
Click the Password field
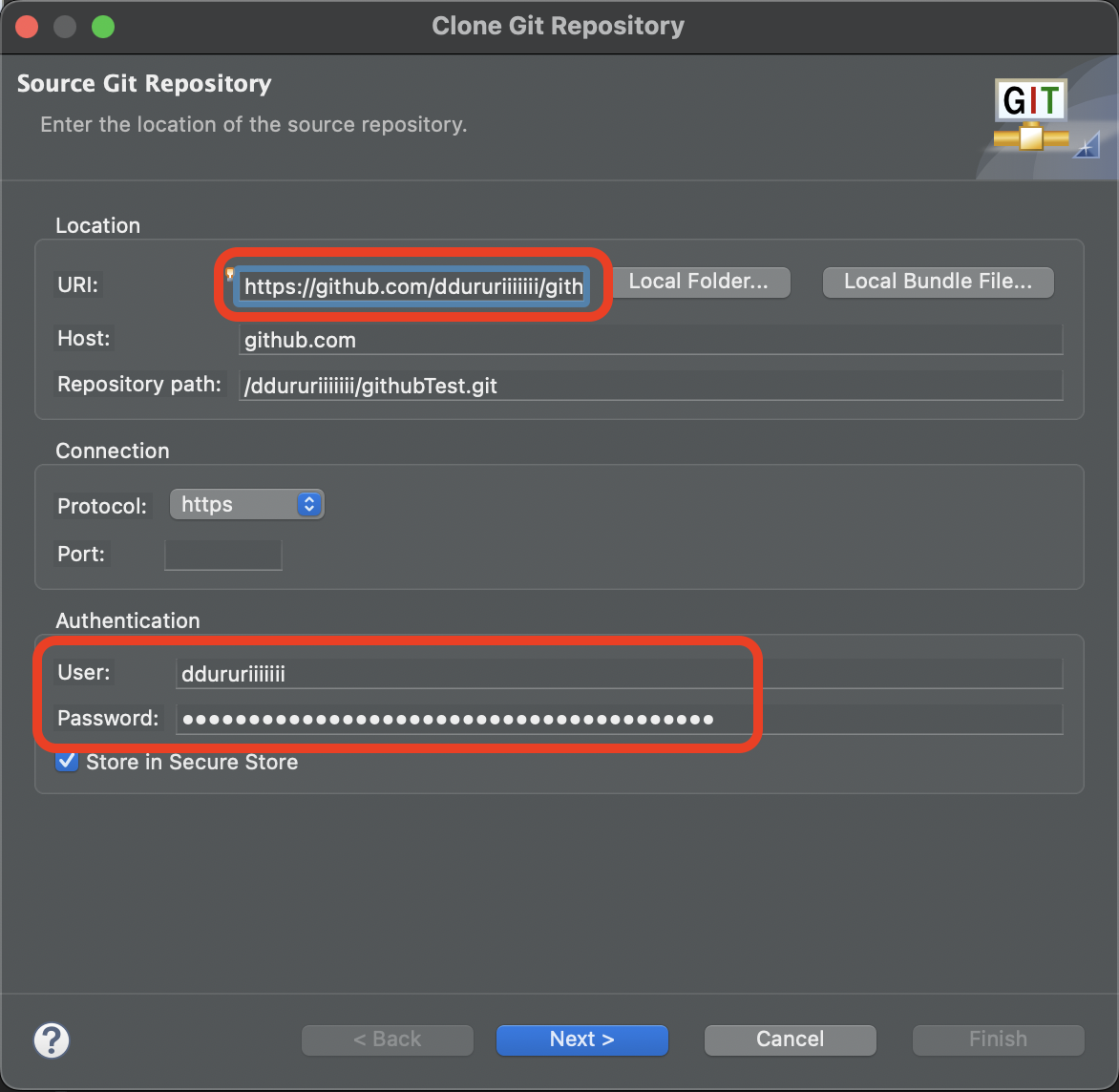(x=619, y=719)
